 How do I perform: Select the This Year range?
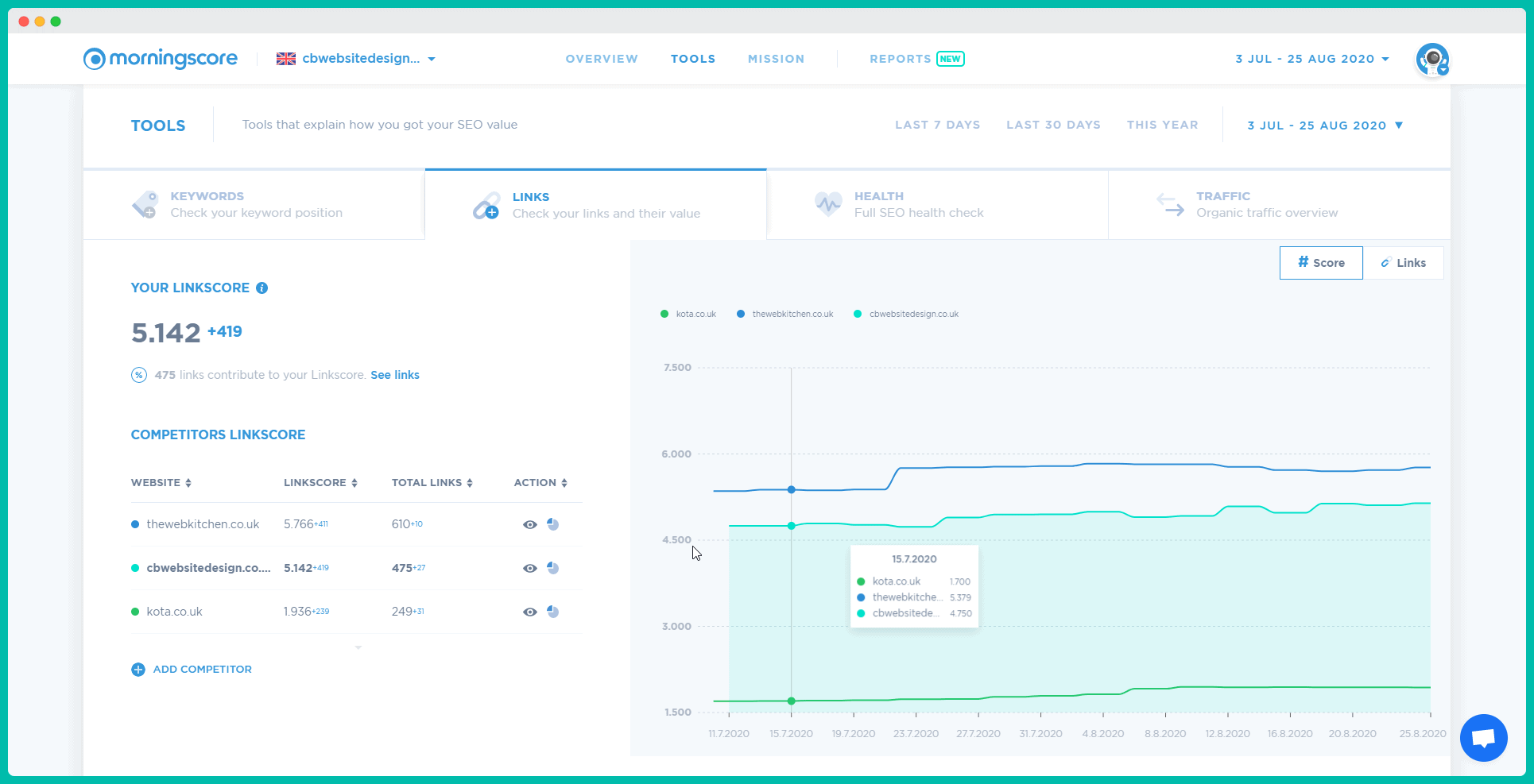click(1163, 125)
